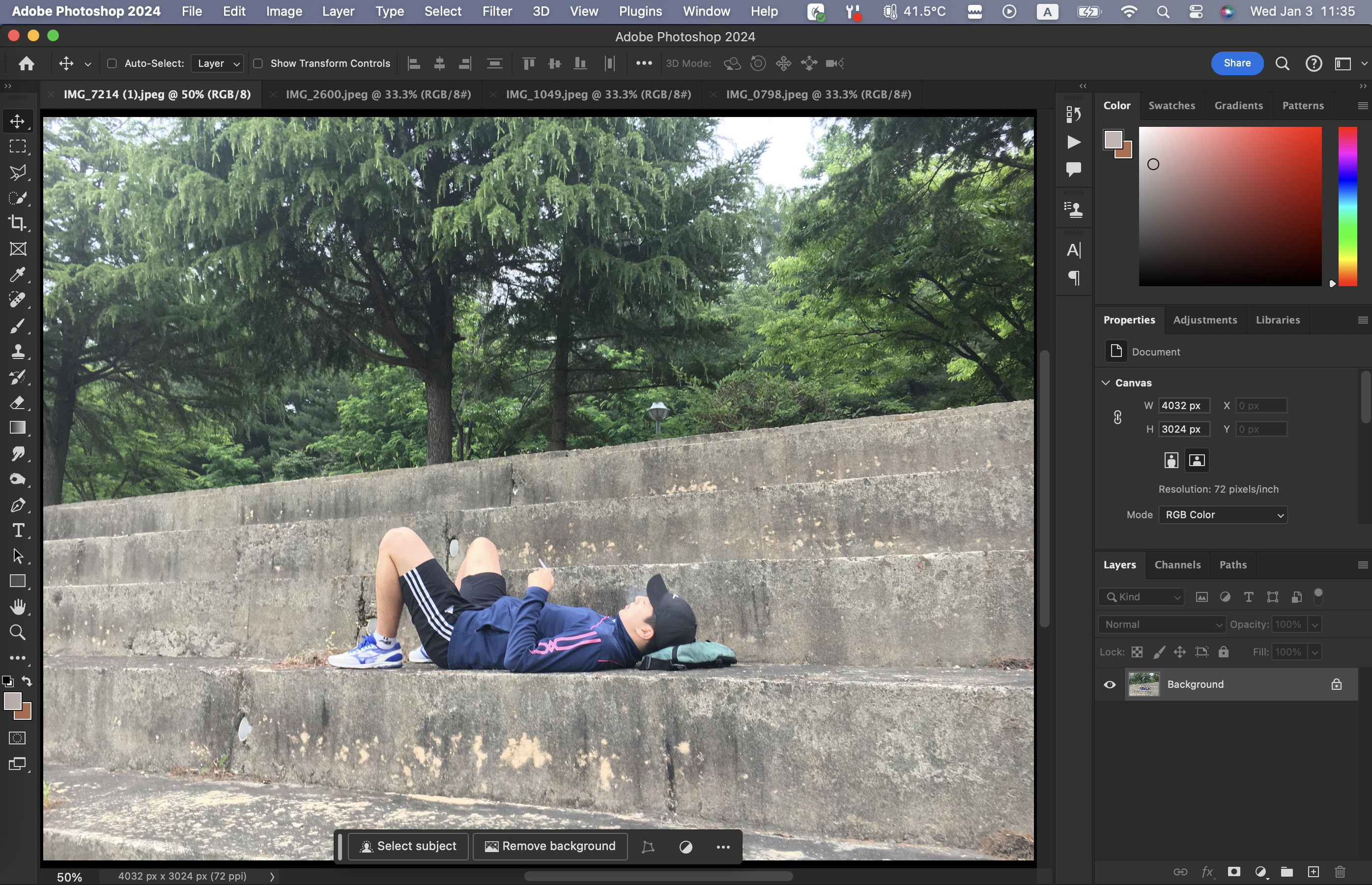
Task: Select the Hand tool
Action: 17,606
